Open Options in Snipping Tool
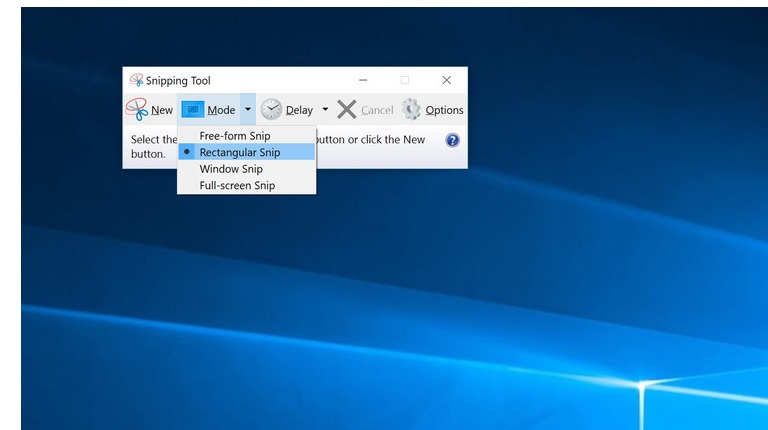Image resolution: width=768 pixels, height=430 pixels. coord(444,110)
